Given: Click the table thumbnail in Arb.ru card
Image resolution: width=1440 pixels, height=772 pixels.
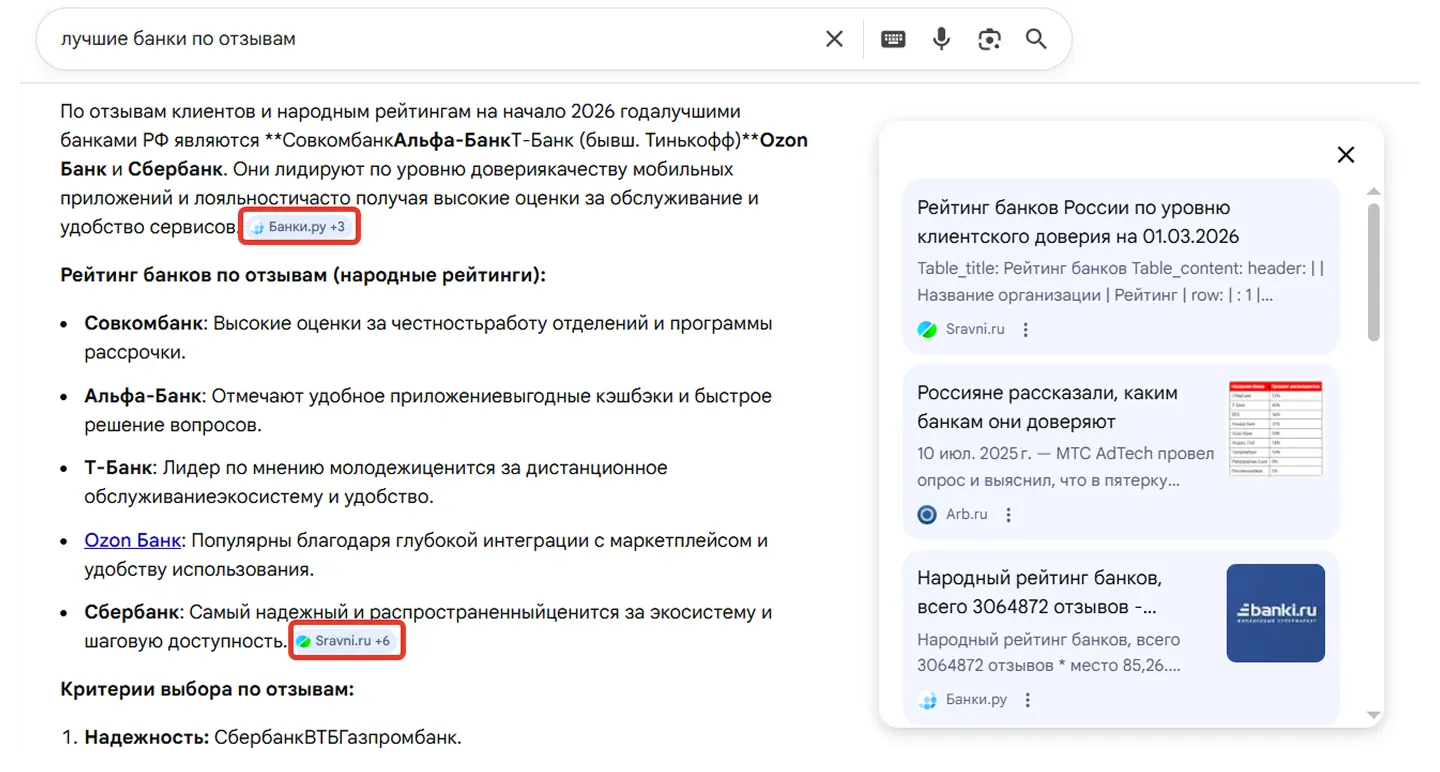Looking at the screenshot, I should click(1276, 428).
